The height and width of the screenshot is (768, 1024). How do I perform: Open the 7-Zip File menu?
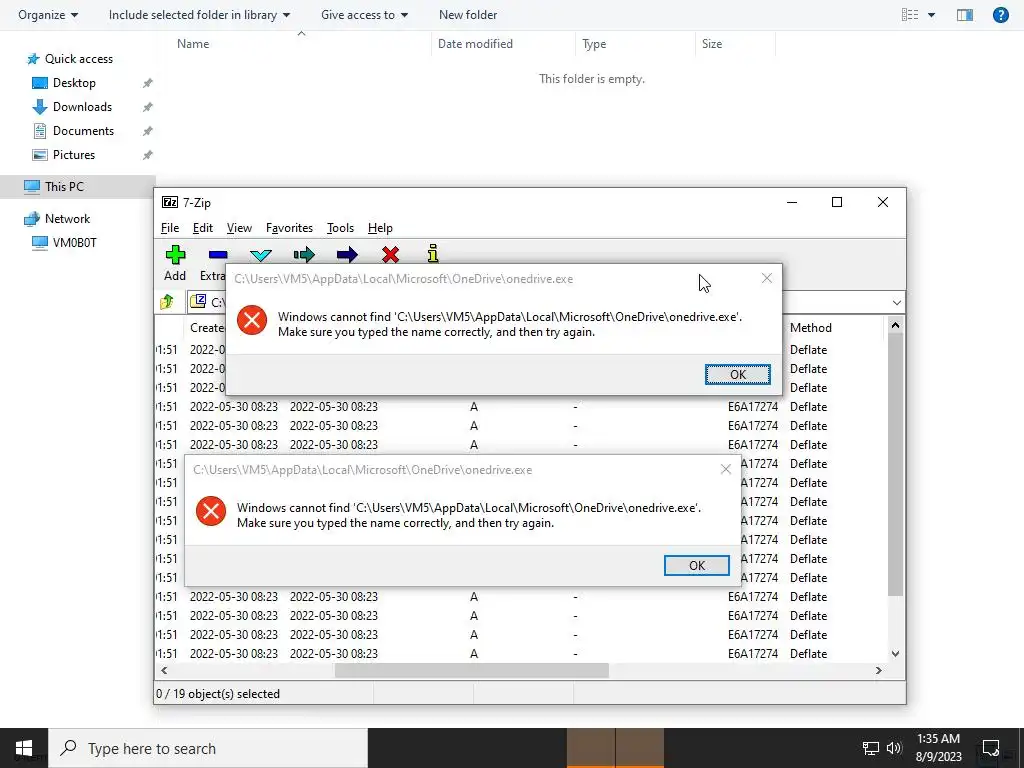tap(170, 228)
